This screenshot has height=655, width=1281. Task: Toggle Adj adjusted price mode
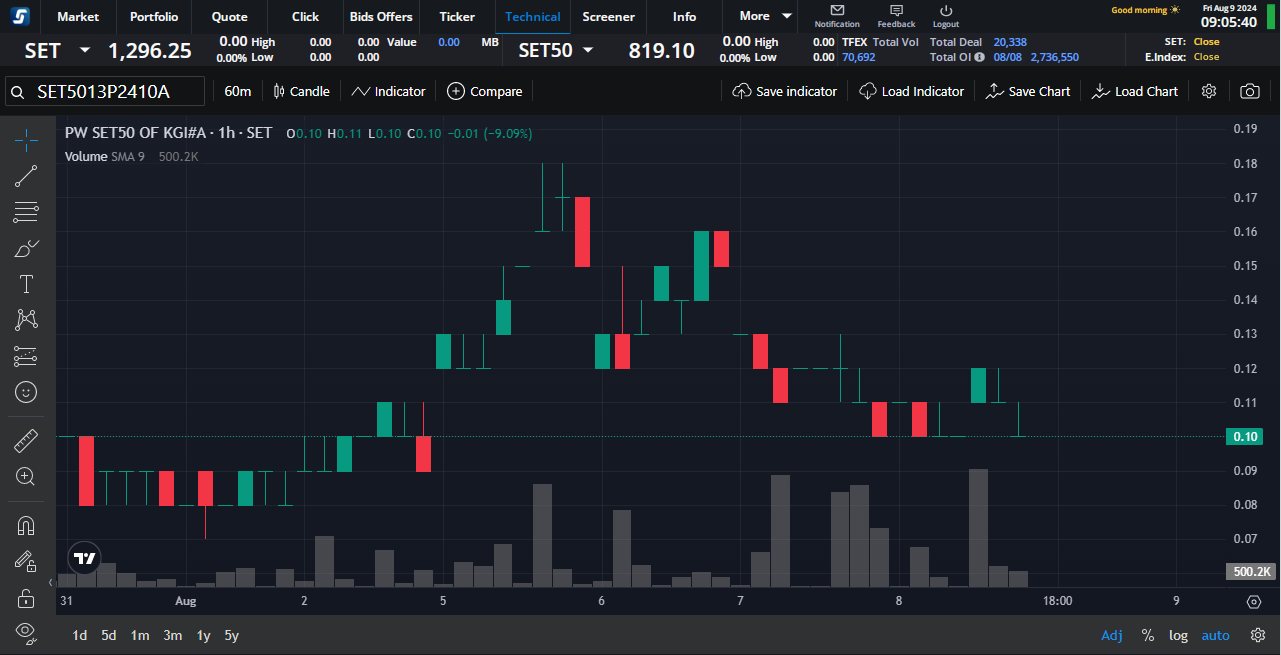click(x=1111, y=635)
